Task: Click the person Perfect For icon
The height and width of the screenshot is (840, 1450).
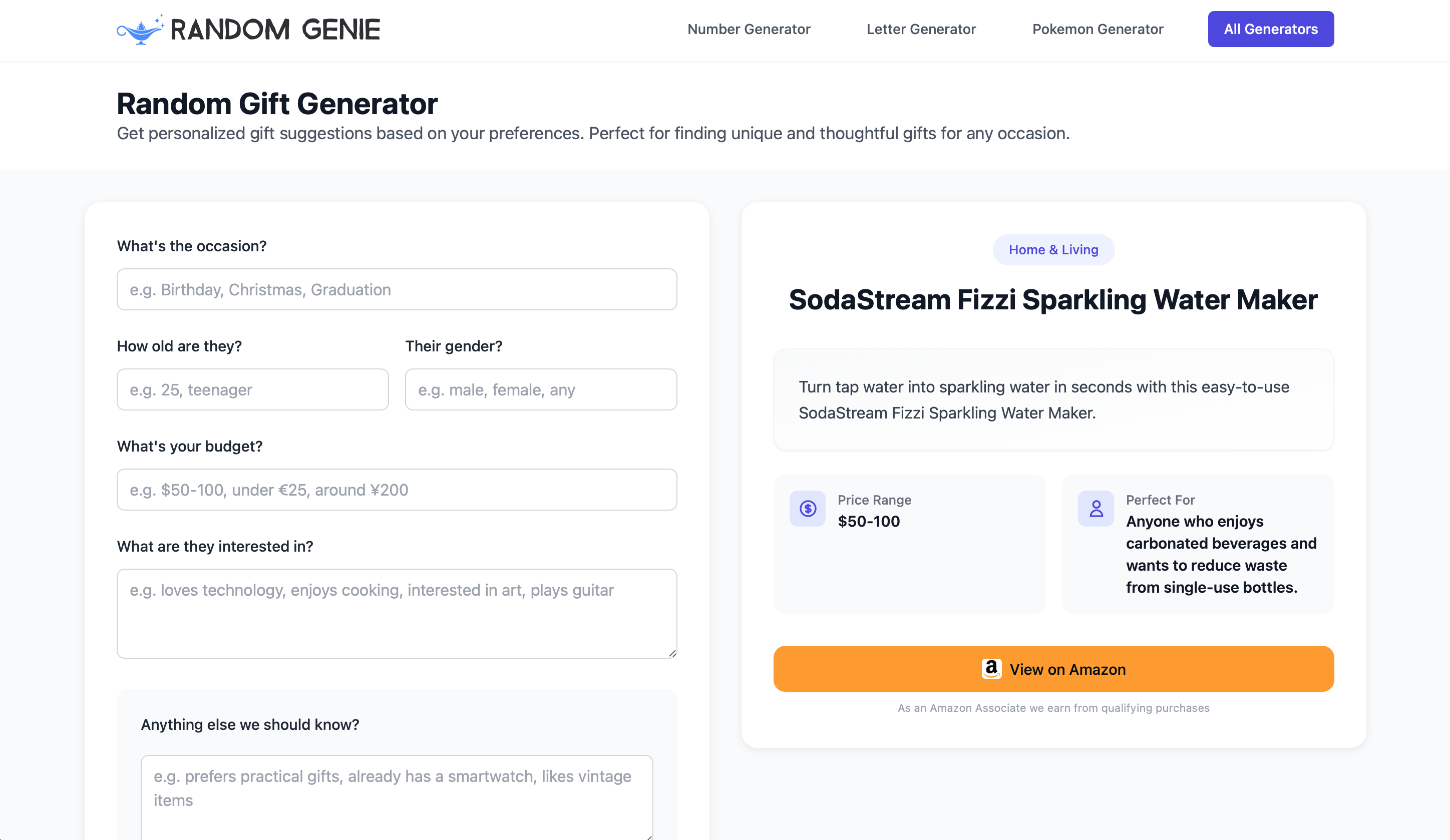Action: 1096,509
